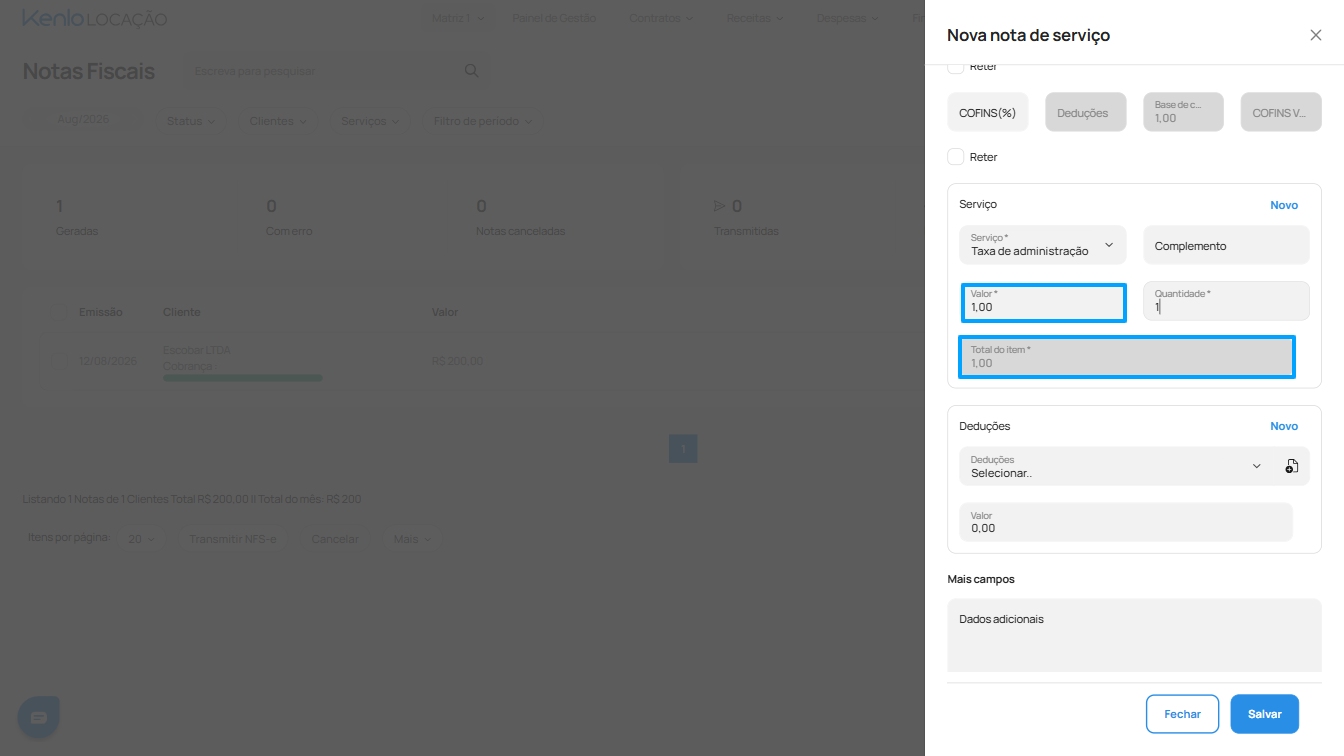Open the Clientes filter dropdown

(x=278, y=121)
